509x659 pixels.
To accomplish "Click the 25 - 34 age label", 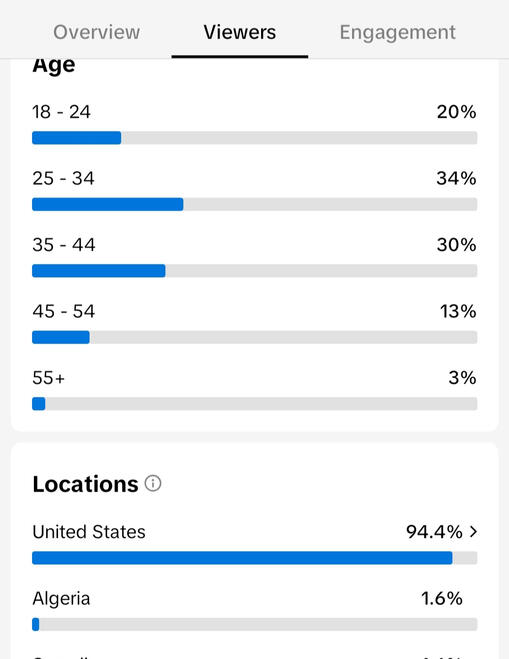I will pos(63,178).
